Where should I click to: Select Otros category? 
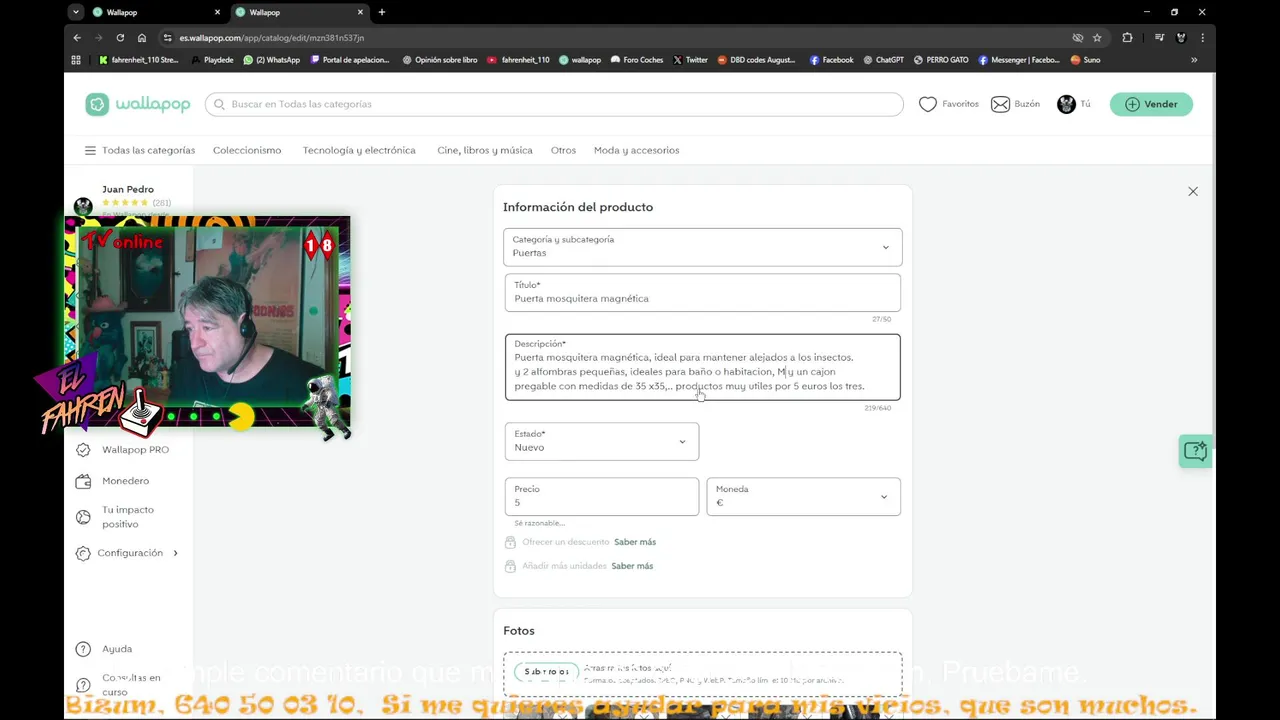pyautogui.click(x=563, y=150)
